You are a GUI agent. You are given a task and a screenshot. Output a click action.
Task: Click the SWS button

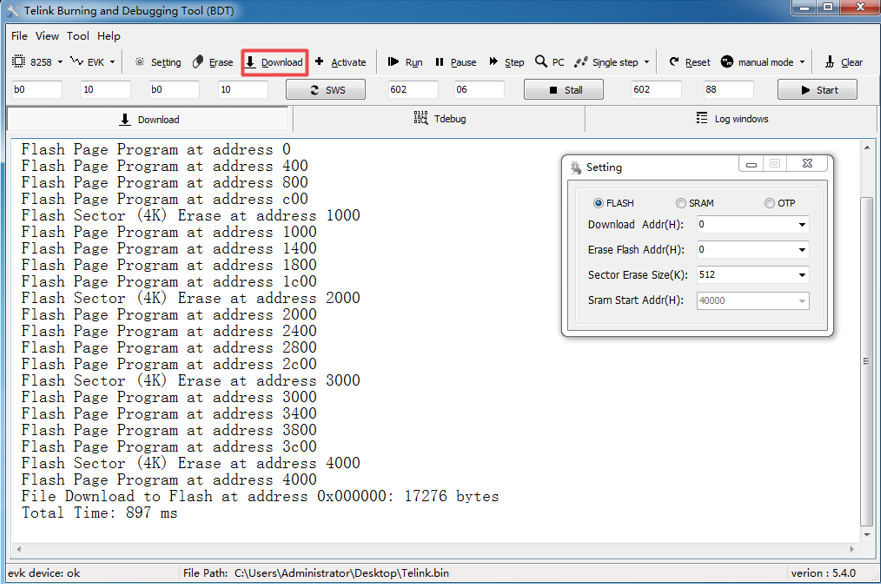point(326,90)
